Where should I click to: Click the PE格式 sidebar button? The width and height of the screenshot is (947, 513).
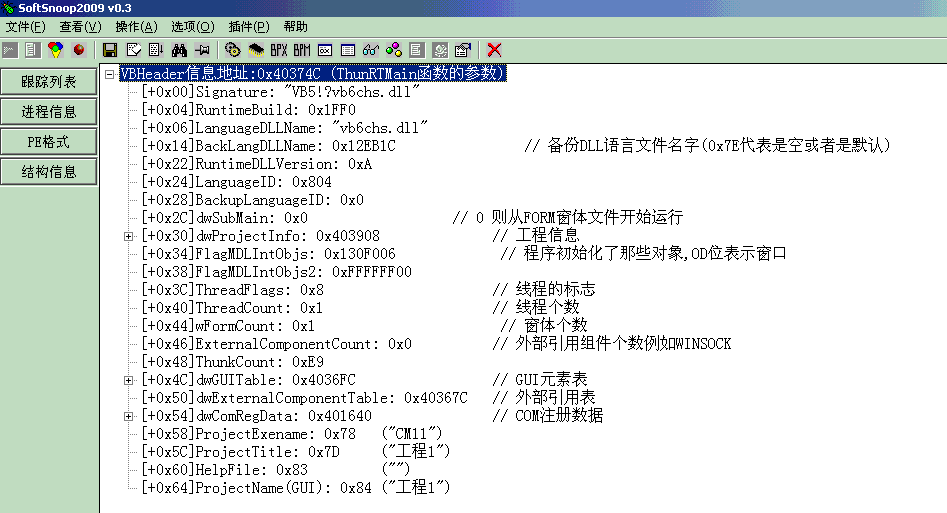pos(48,142)
